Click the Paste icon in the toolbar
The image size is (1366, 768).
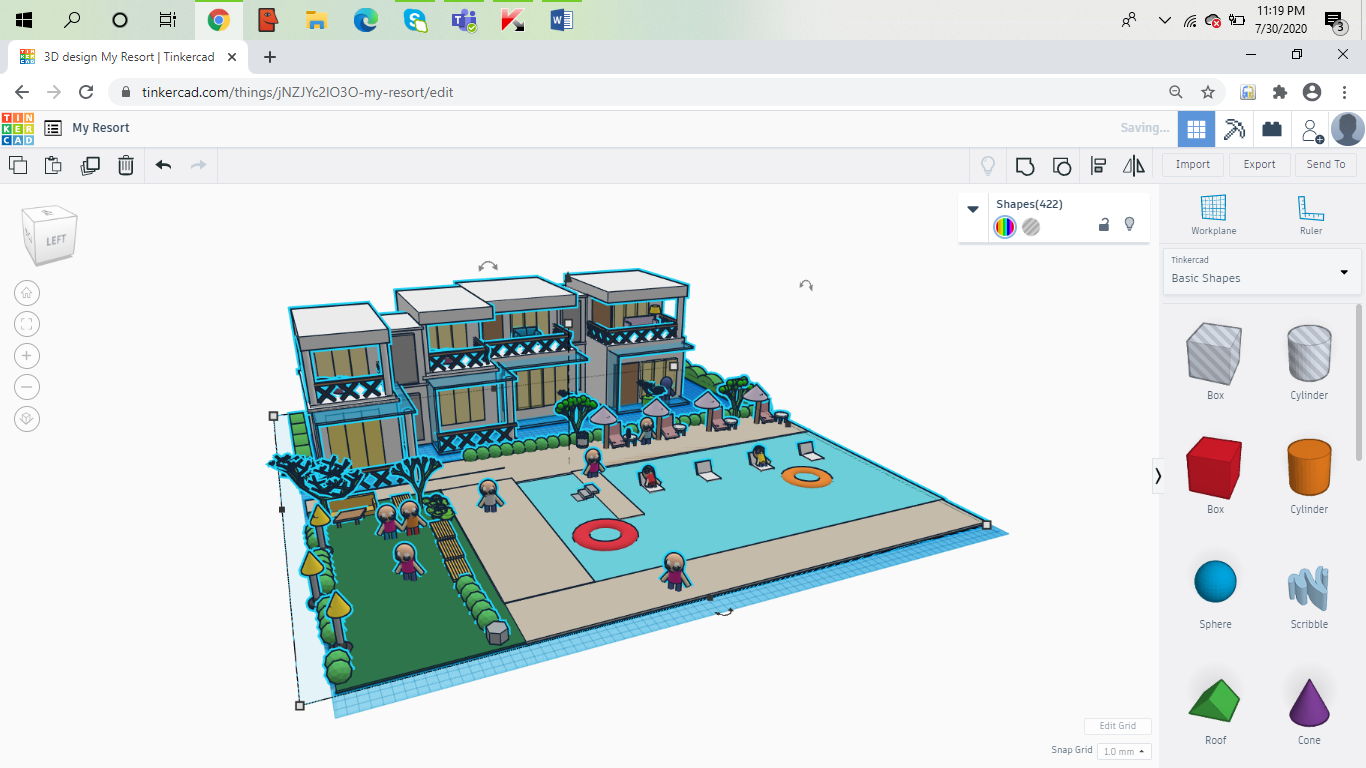pos(53,165)
